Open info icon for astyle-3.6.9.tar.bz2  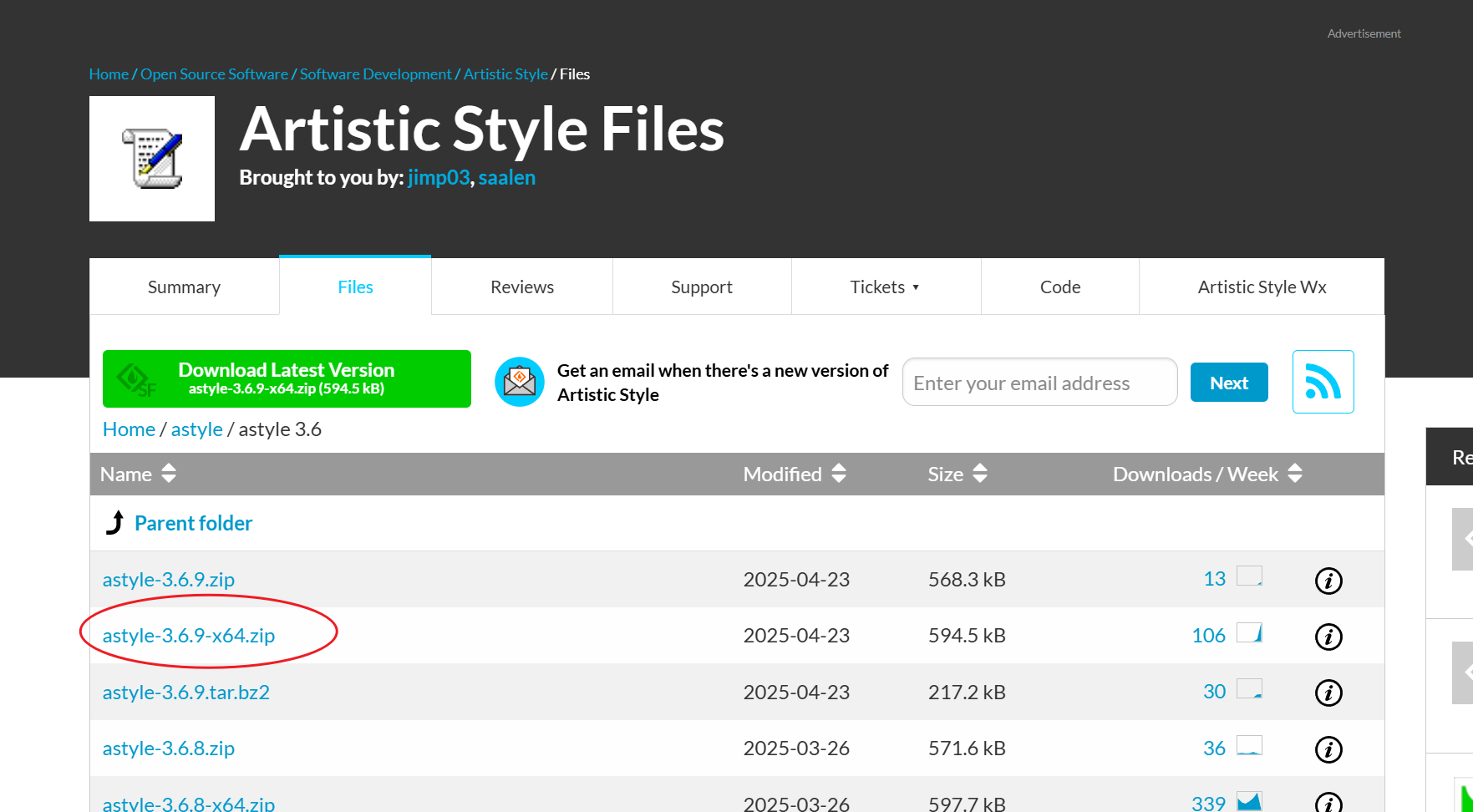point(1328,693)
